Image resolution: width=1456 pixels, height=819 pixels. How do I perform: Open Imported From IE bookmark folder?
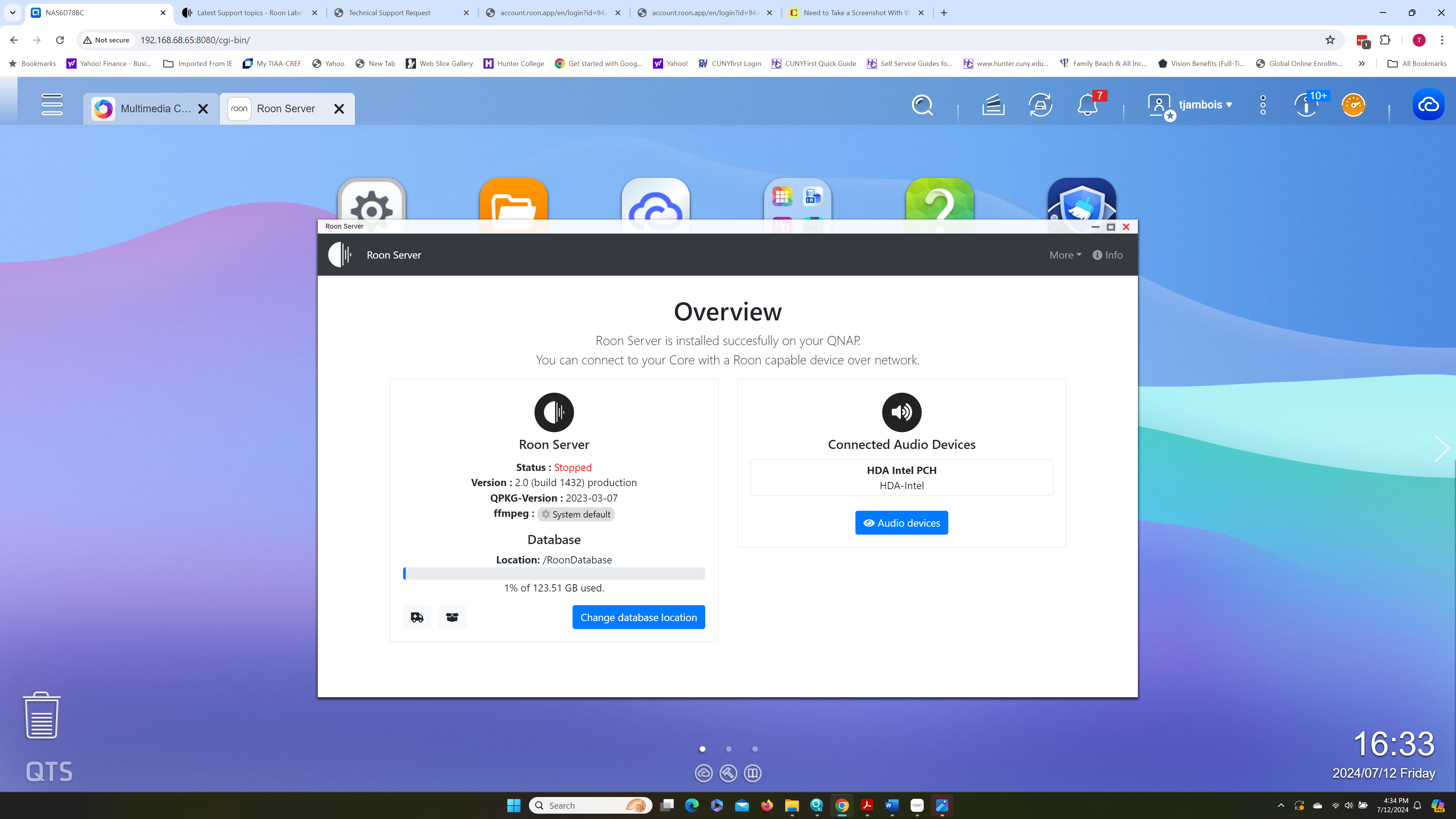[197, 63]
